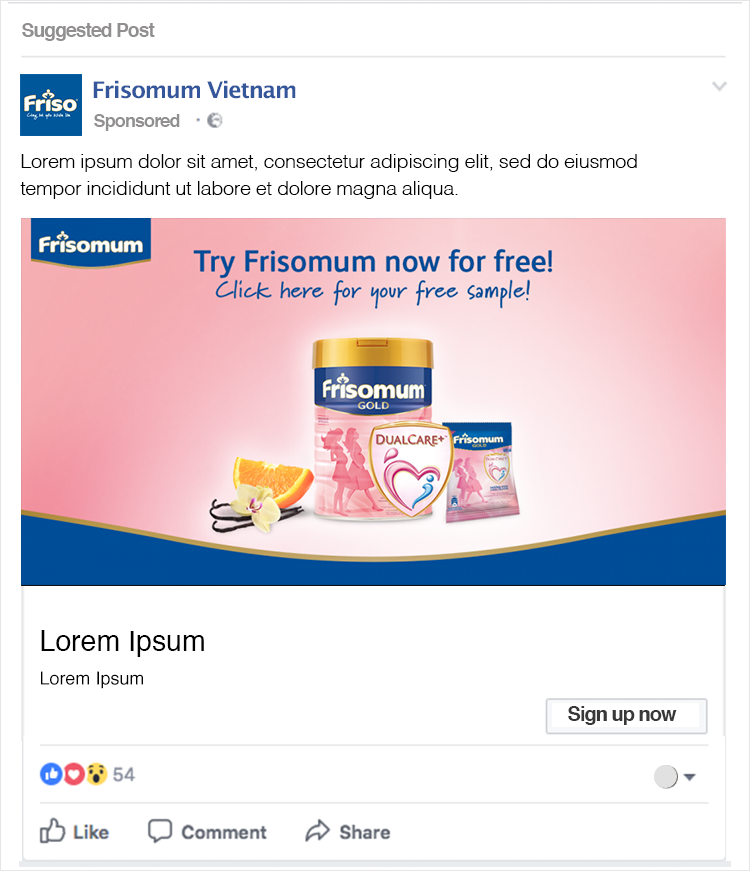
Task: Click the grey circle profile avatar
Action: click(666, 777)
